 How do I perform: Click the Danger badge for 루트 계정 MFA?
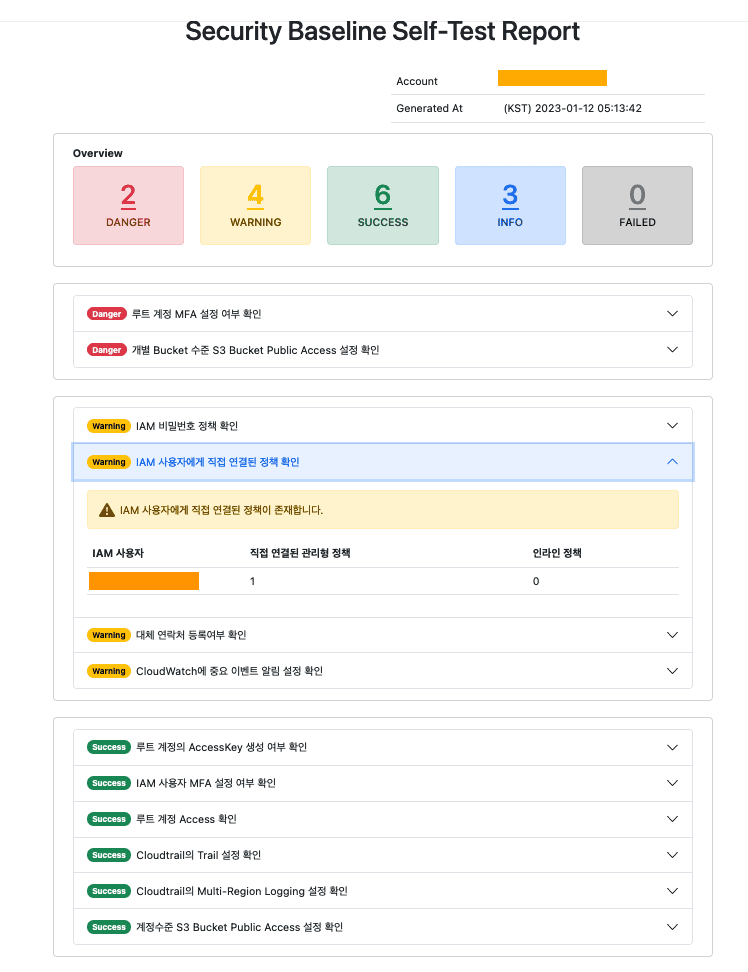(107, 314)
